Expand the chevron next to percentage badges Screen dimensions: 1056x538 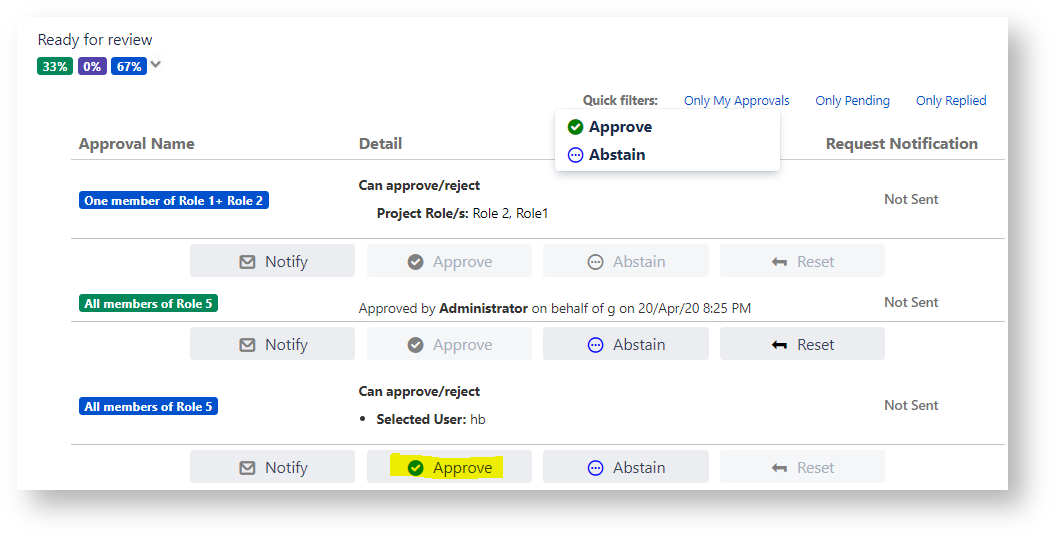click(156, 66)
